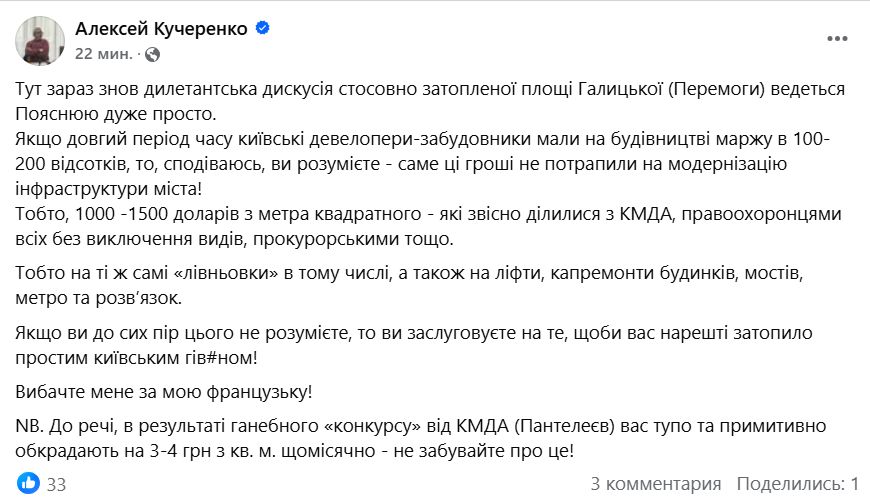The height and width of the screenshot is (500, 870).
Task: Click the first paragraph about площі Галицької
Action: tap(430, 89)
